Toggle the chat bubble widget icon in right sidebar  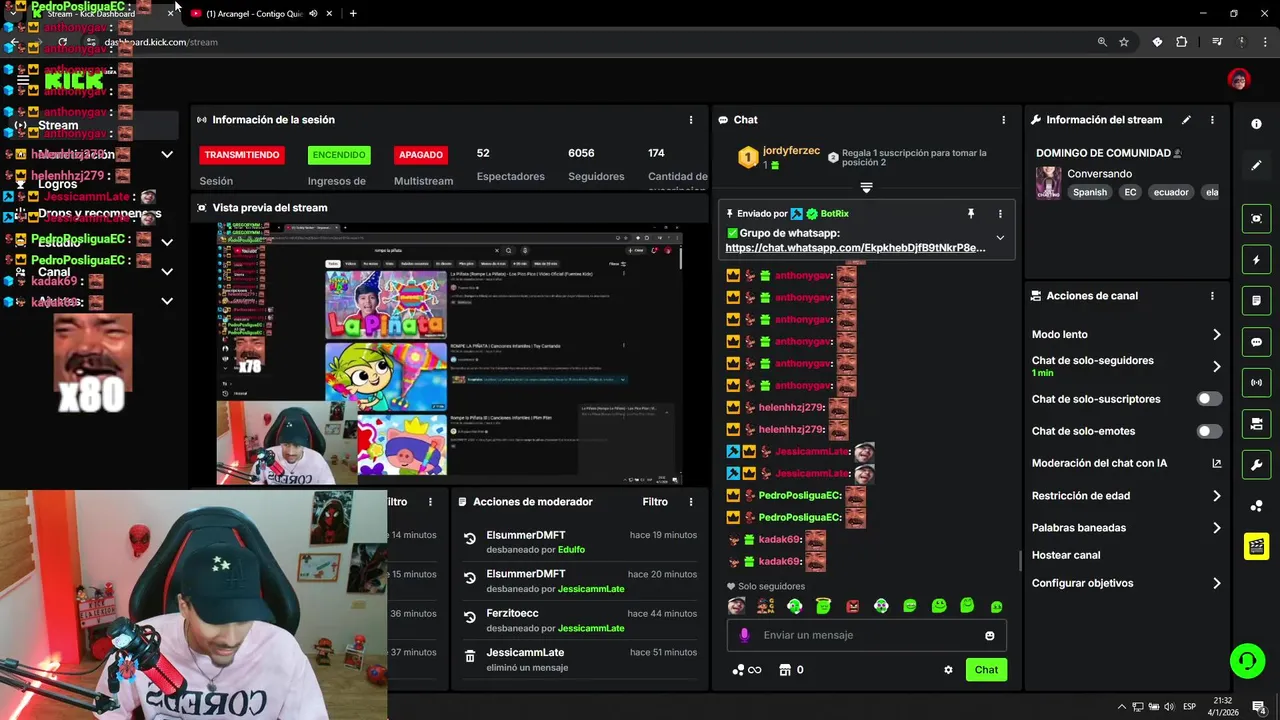(x=1256, y=342)
